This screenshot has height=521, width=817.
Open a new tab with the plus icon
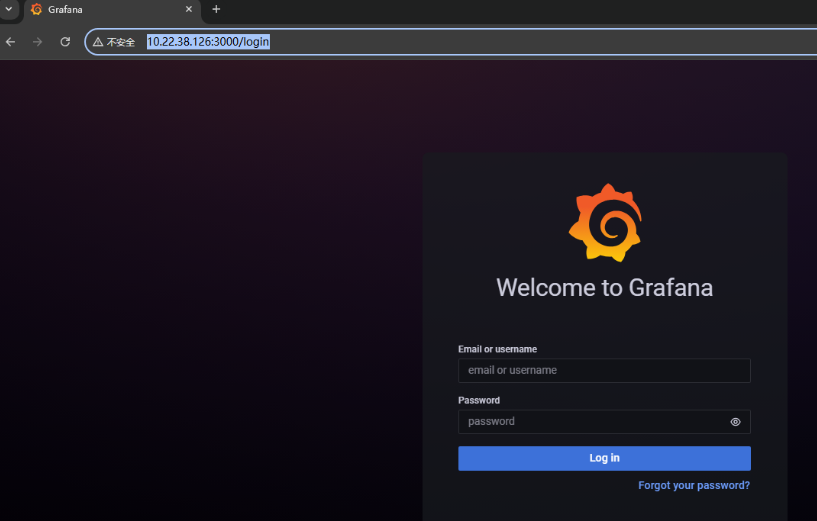coord(216,9)
